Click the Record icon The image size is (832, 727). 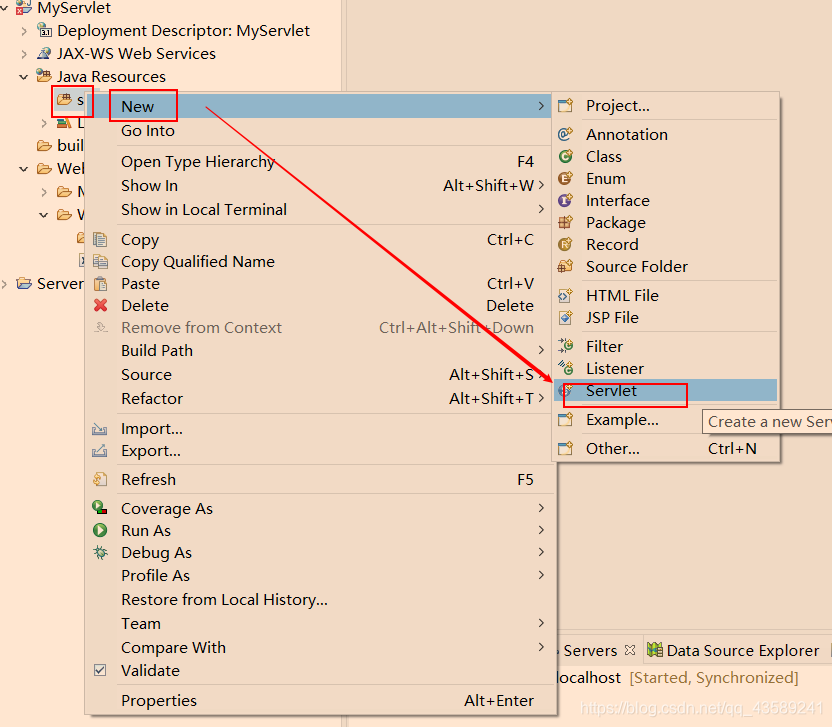pyautogui.click(x=566, y=245)
